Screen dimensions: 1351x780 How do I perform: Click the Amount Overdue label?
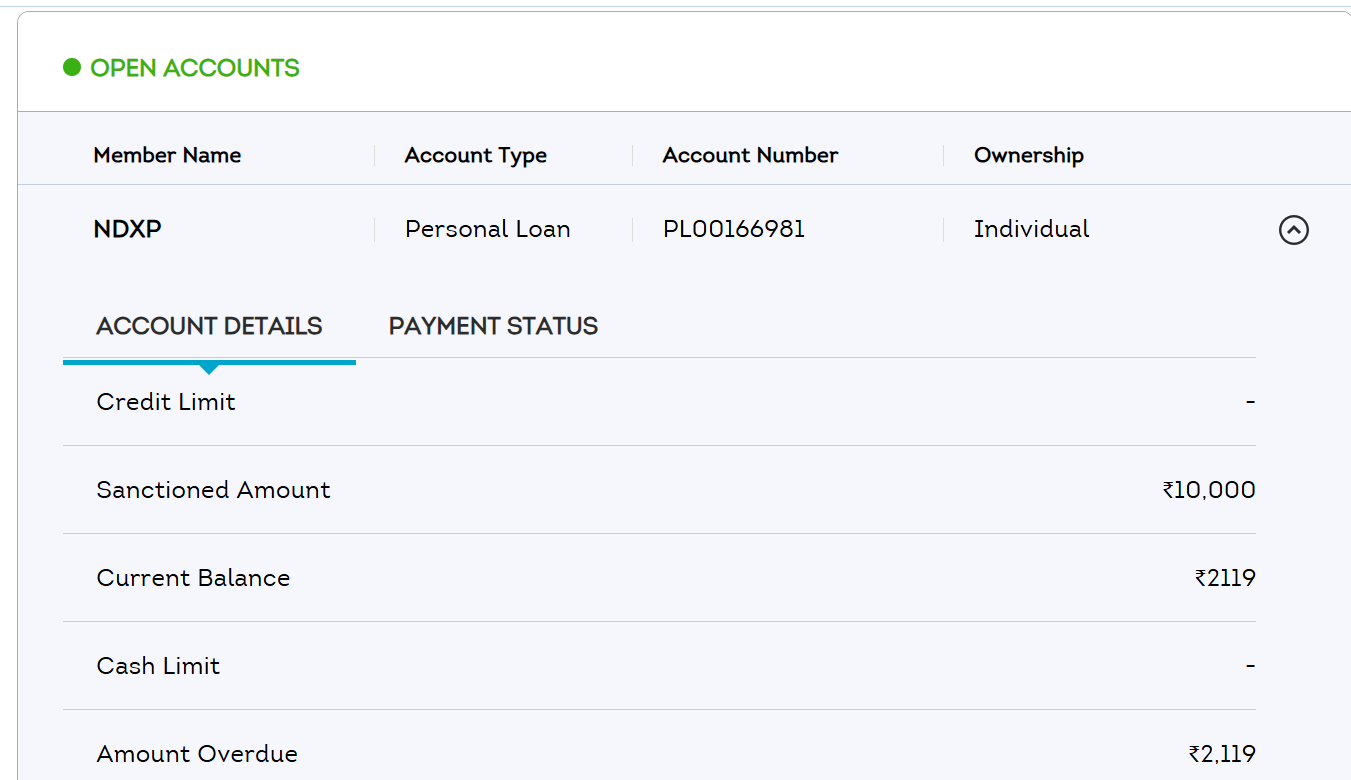click(197, 754)
